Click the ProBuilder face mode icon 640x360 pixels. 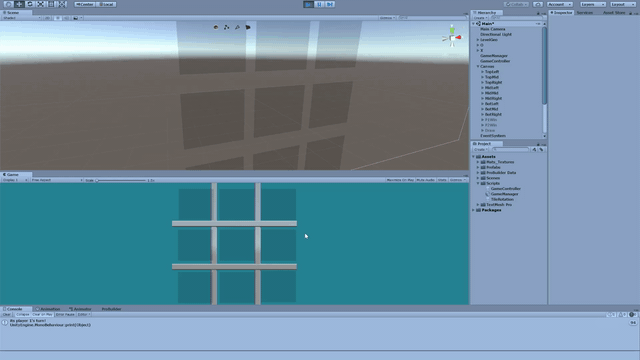tap(248, 27)
